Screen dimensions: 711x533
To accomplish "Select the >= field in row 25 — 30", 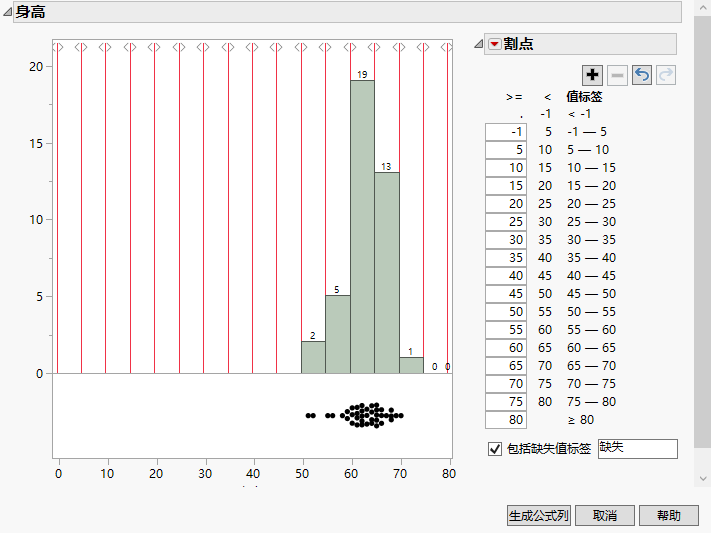I will pos(506,222).
